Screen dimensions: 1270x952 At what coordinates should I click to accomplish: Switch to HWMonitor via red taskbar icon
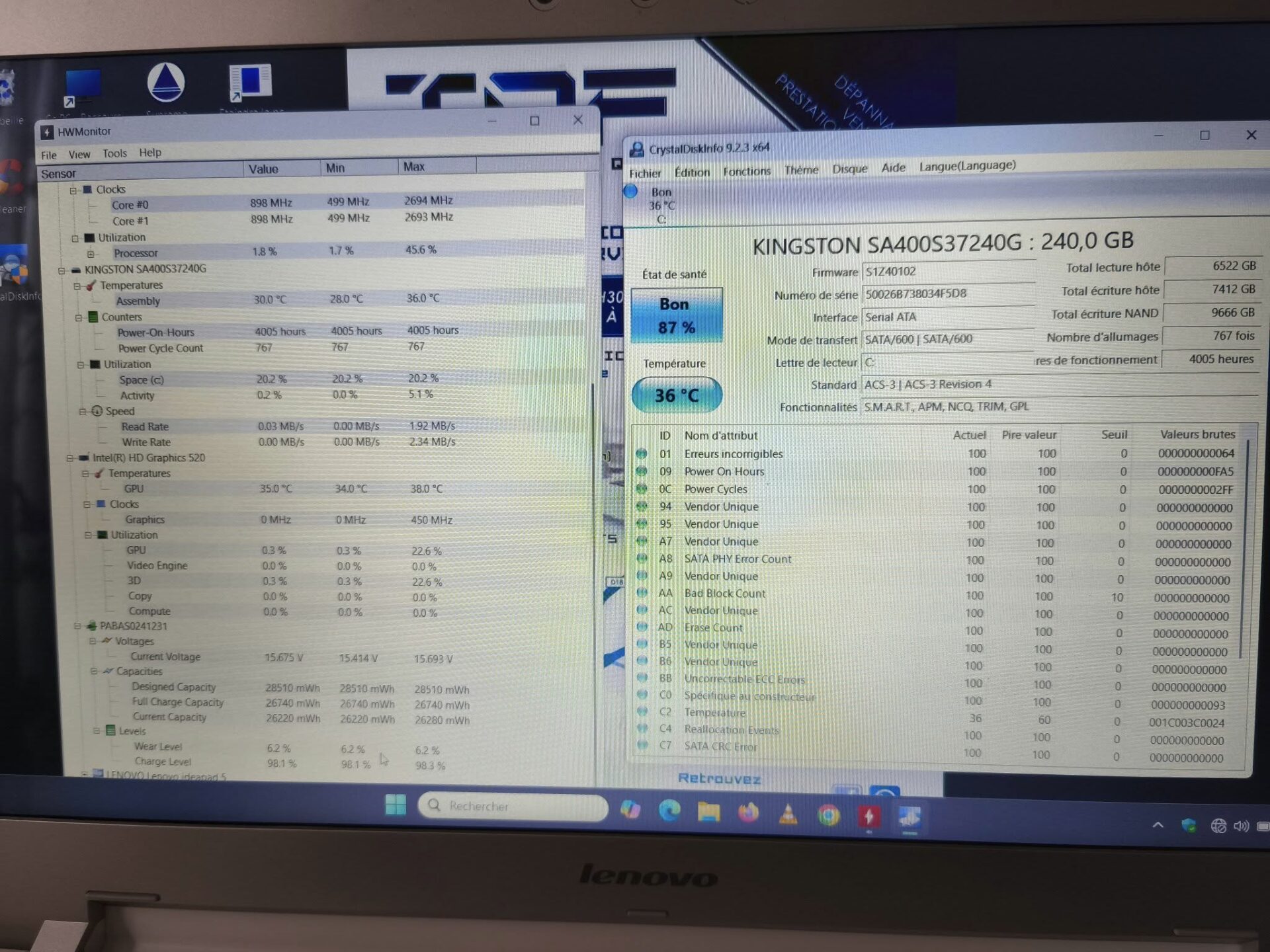point(868,817)
